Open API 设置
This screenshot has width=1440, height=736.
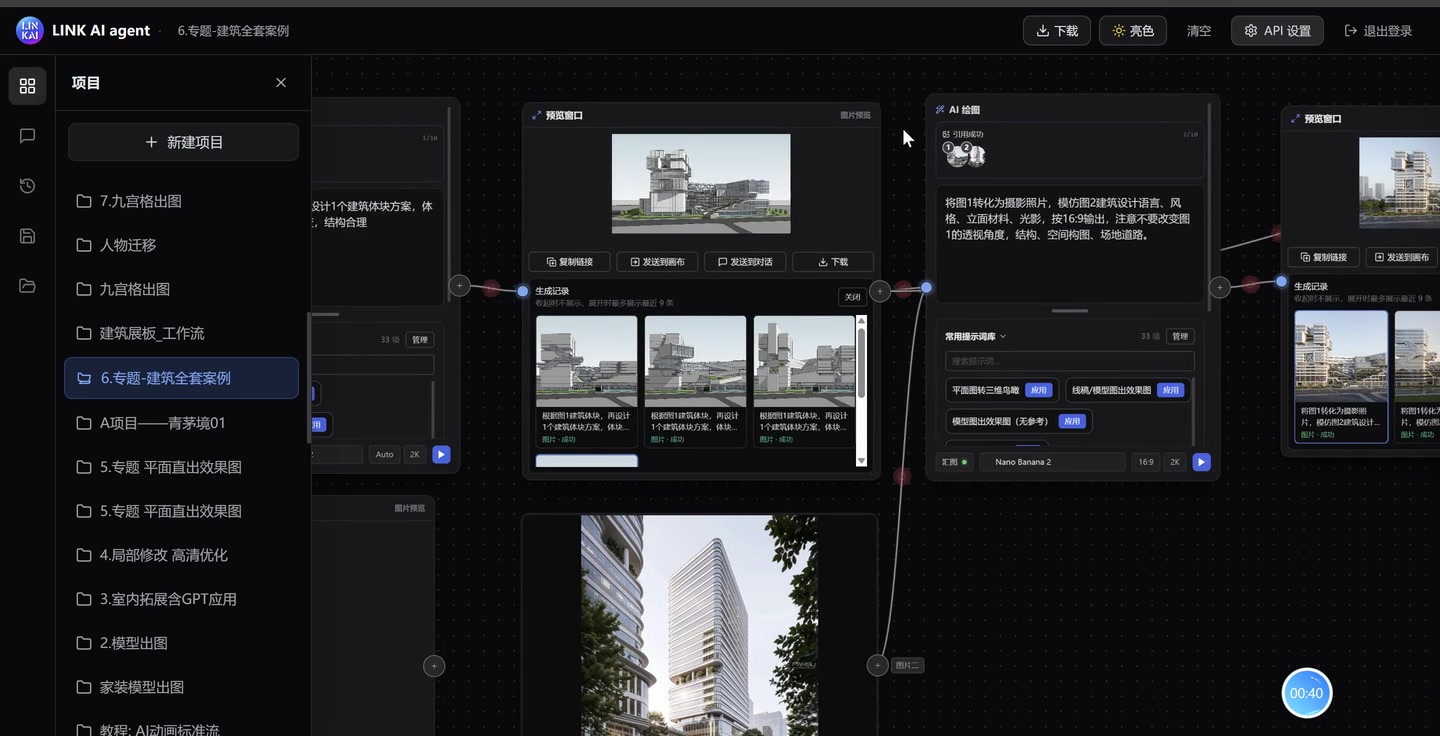1277,31
